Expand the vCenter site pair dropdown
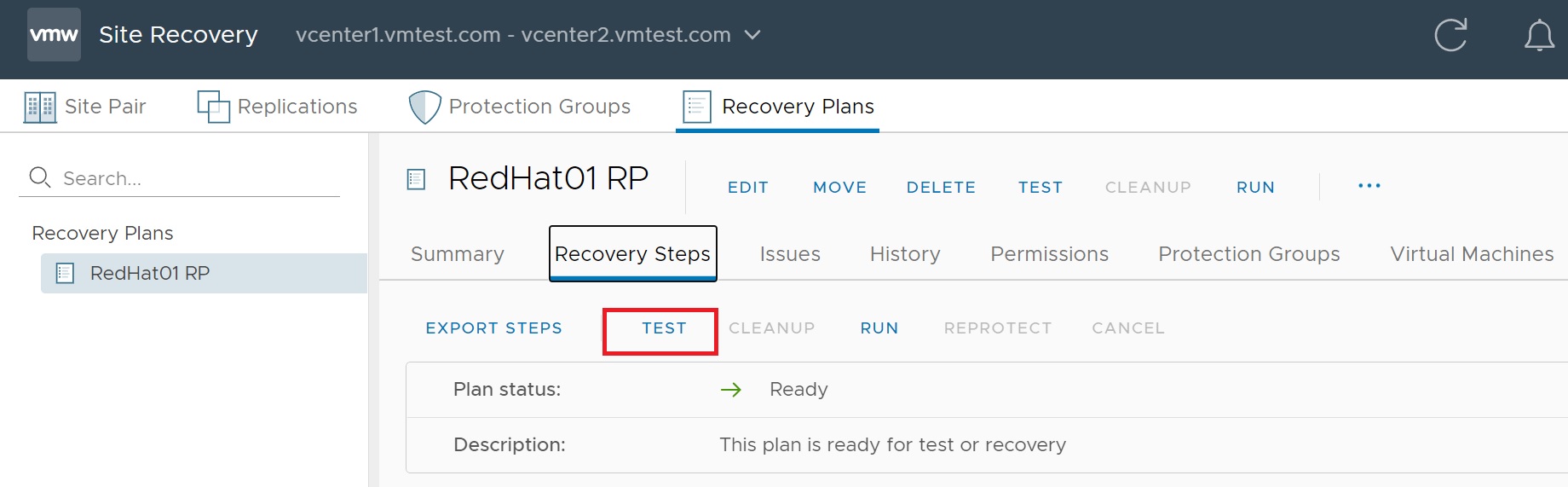 coord(752,35)
